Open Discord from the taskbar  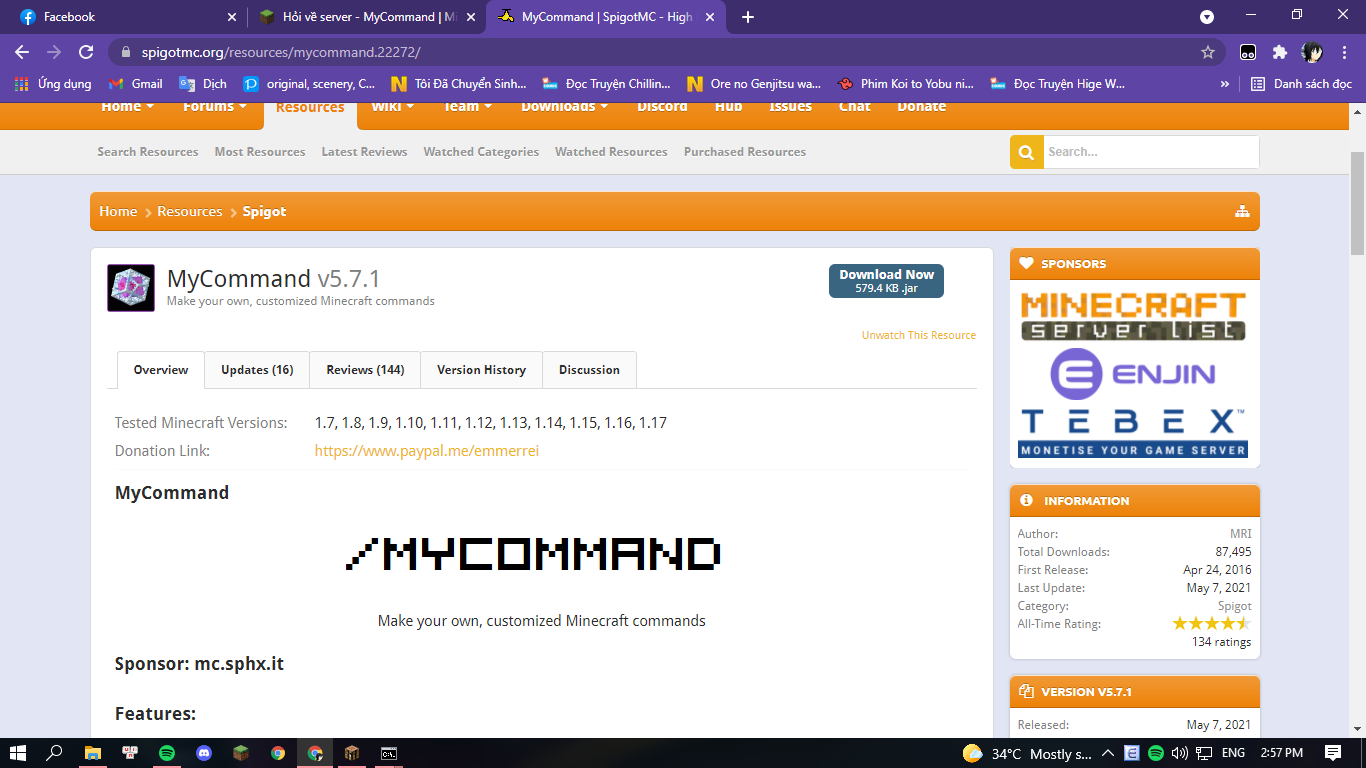click(x=204, y=753)
